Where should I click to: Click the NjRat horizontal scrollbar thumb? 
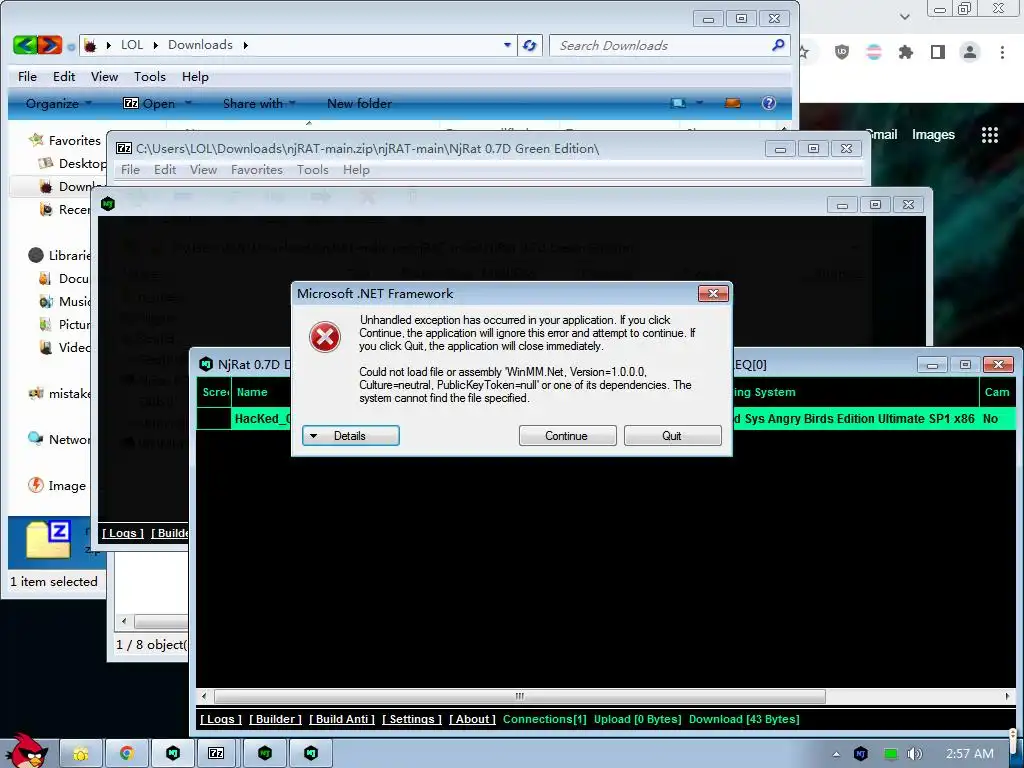[x=520, y=696]
